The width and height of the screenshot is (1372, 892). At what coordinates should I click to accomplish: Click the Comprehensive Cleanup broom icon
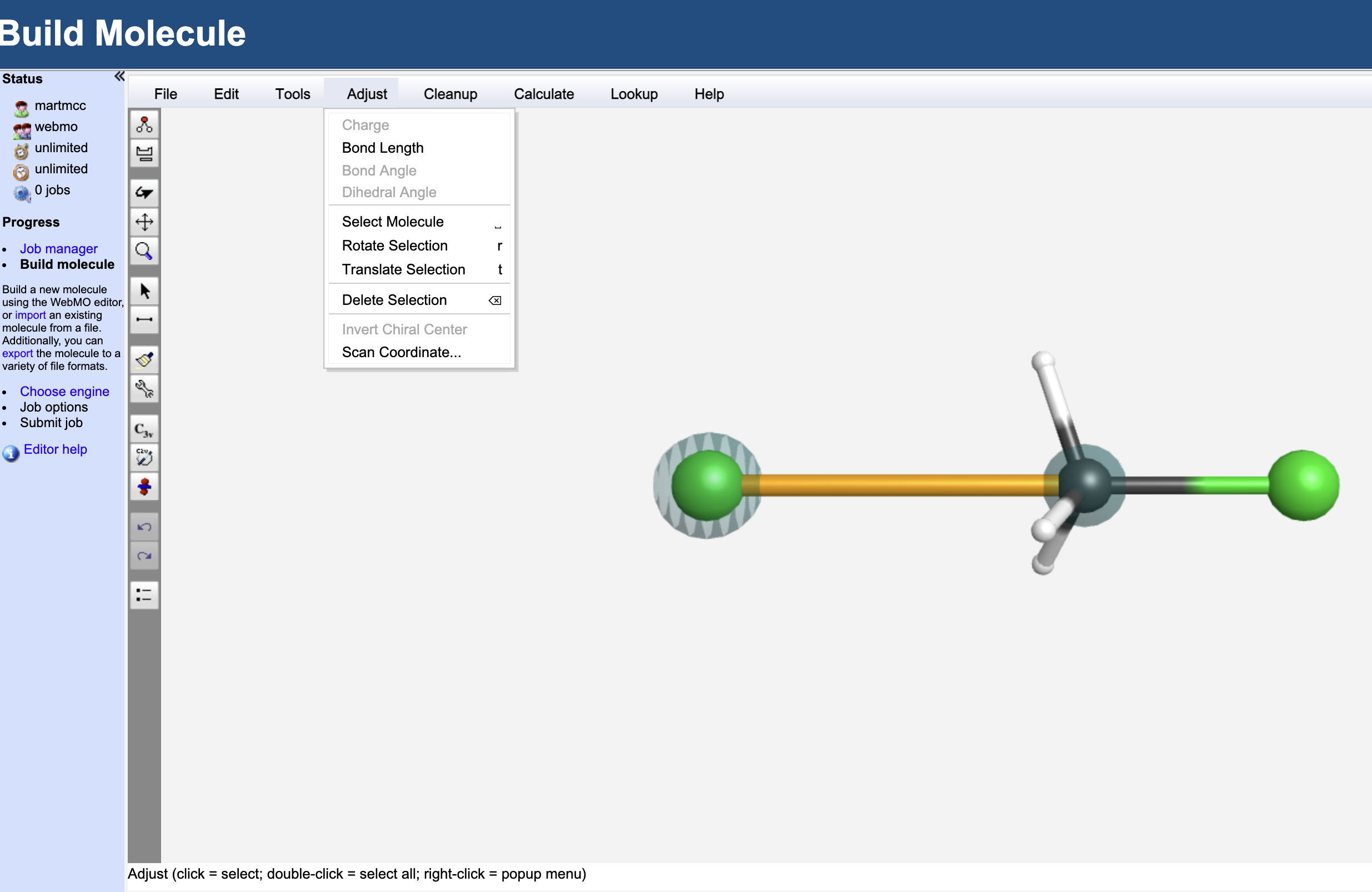pos(144,359)
